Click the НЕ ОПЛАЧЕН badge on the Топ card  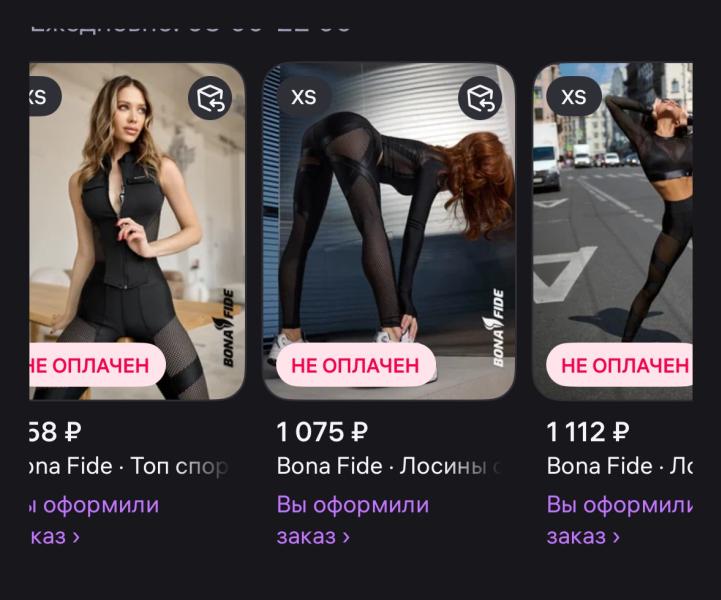[95, 365]
